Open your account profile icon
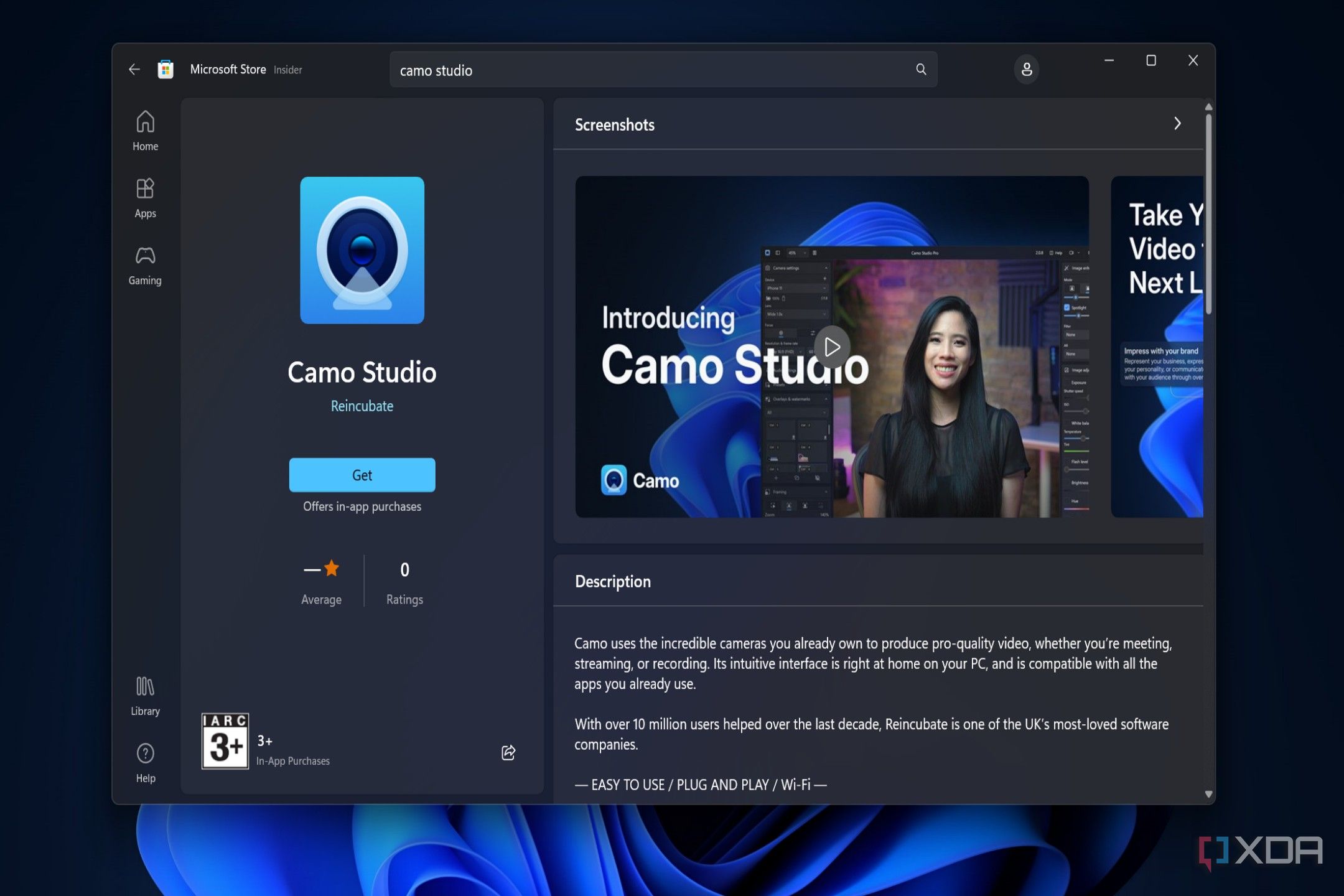The height and width of the screenshot is (896, 1344). point(1026,69)
